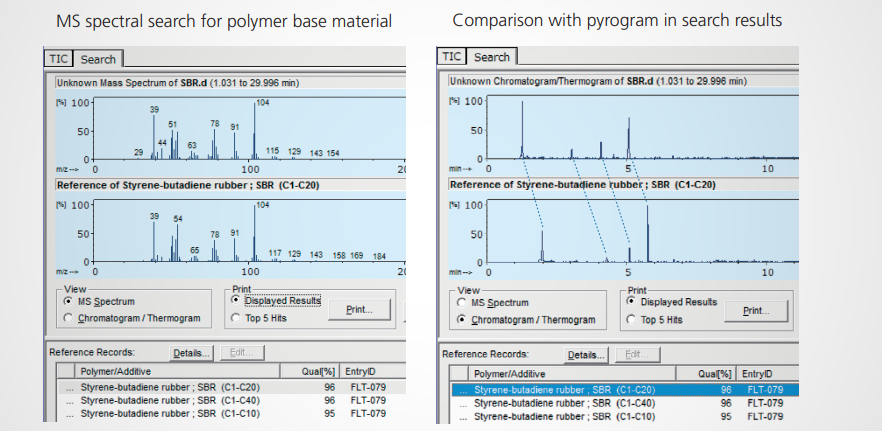Sort by EntryID column header in the left panel
Viewport: 882px width, 431px height.
point(374,371)
